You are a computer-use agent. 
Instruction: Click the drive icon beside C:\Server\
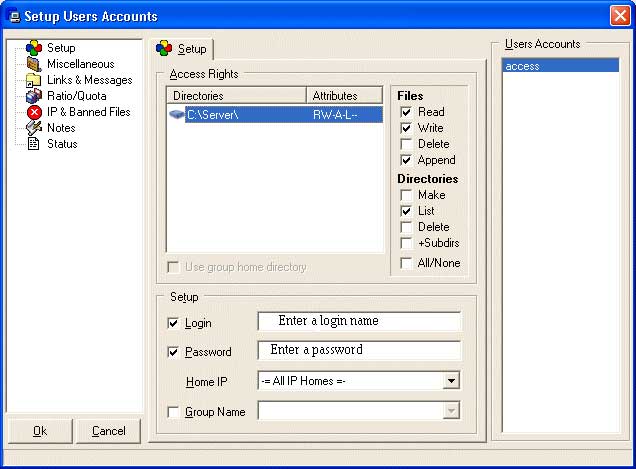tap(176, 115)
